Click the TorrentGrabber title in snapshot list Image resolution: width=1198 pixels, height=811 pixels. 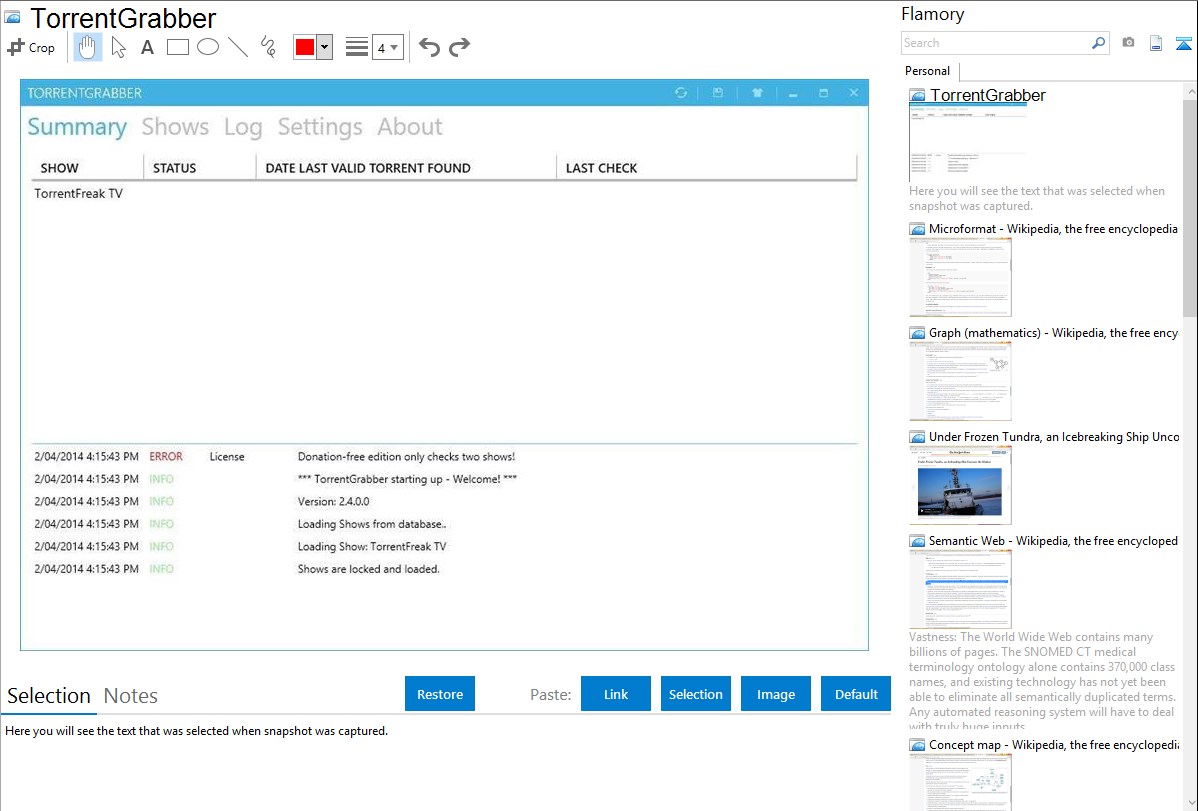point(988,96)
